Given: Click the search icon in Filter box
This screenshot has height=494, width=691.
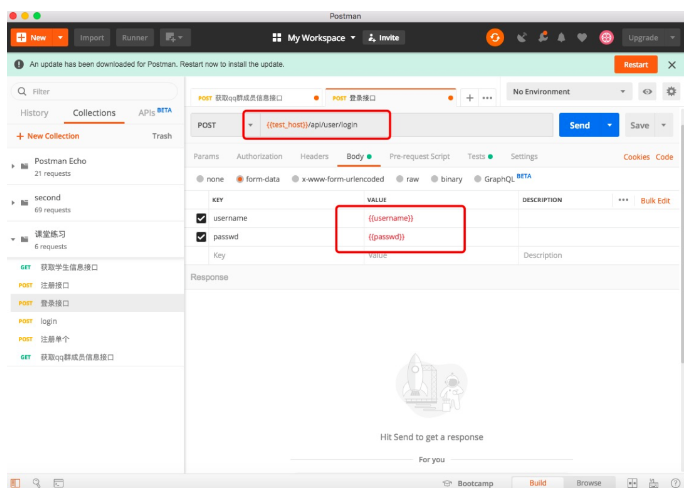Looking at the screenshot, I should [x=22, y=91].
